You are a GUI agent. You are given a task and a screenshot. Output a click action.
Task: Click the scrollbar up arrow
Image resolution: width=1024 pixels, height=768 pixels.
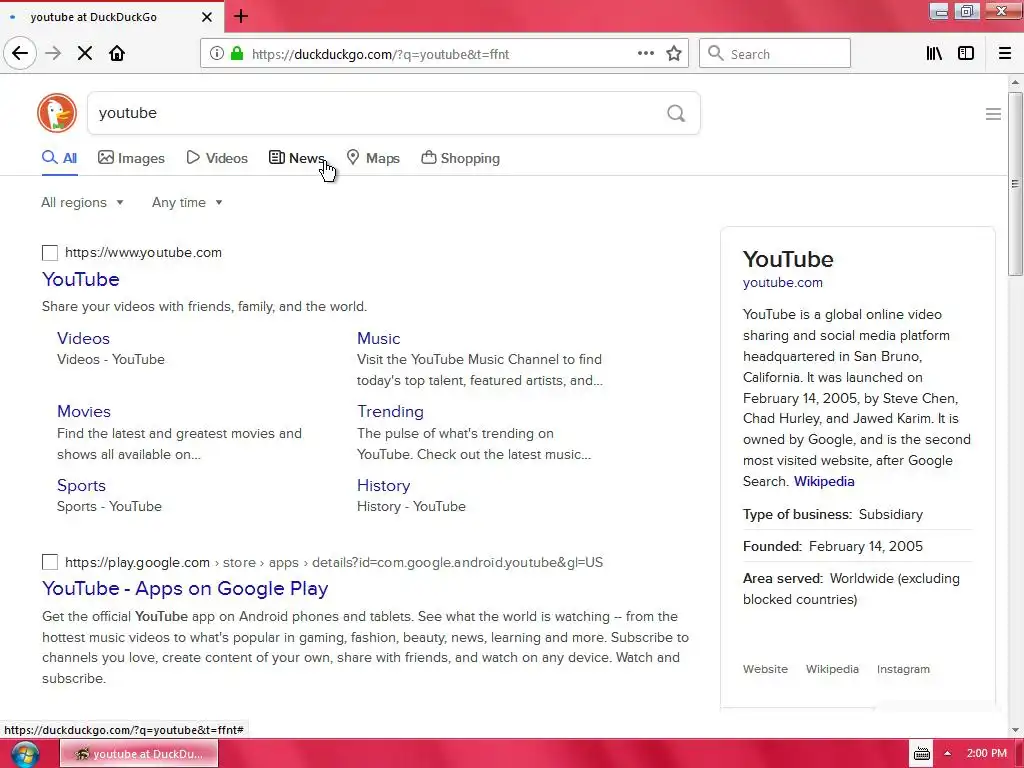tap(1015, 83)
